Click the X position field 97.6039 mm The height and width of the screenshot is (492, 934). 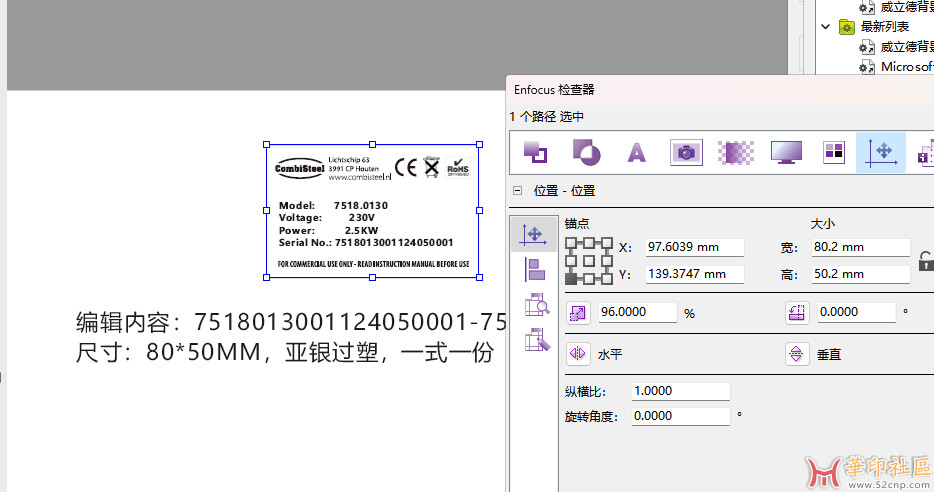pos(695,247)
